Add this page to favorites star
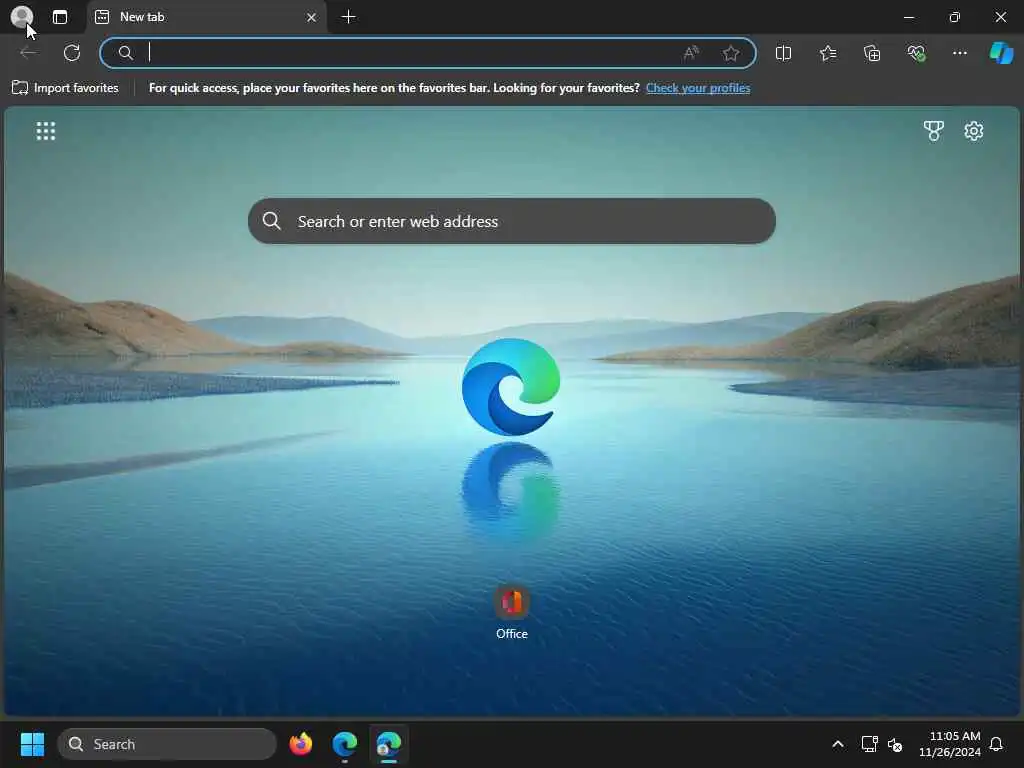This screenshot has height=768, width=1024. point(731,53)
